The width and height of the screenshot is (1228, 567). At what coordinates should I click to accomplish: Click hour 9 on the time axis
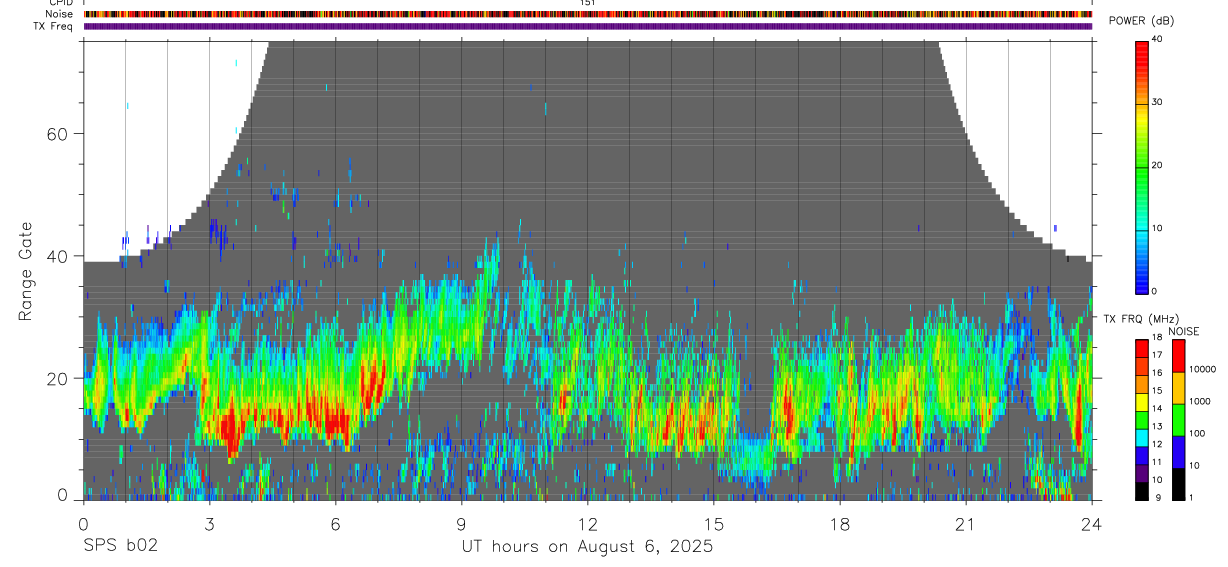pos(461,523)
